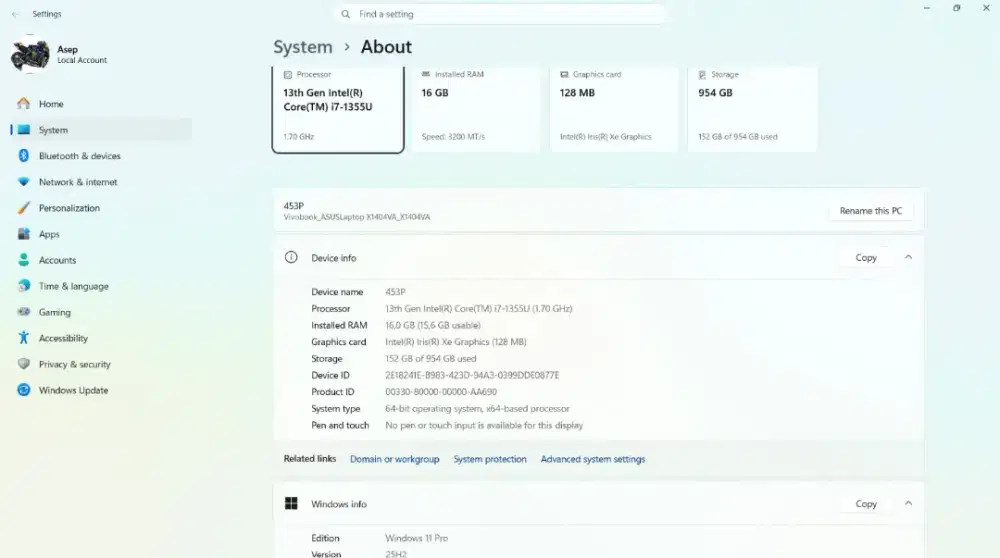Screen dimensions: 1000x558
Task: Click the Processor card chip icon
Action: pos(288,75)
